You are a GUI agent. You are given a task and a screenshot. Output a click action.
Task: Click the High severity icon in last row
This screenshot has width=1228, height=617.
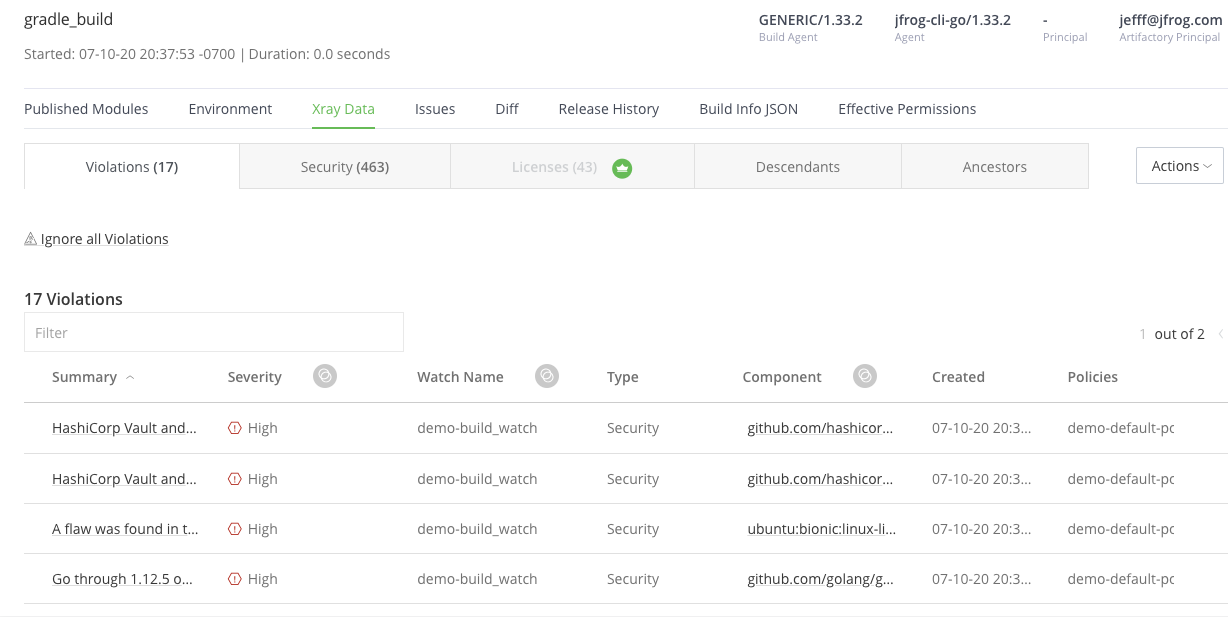235,579
